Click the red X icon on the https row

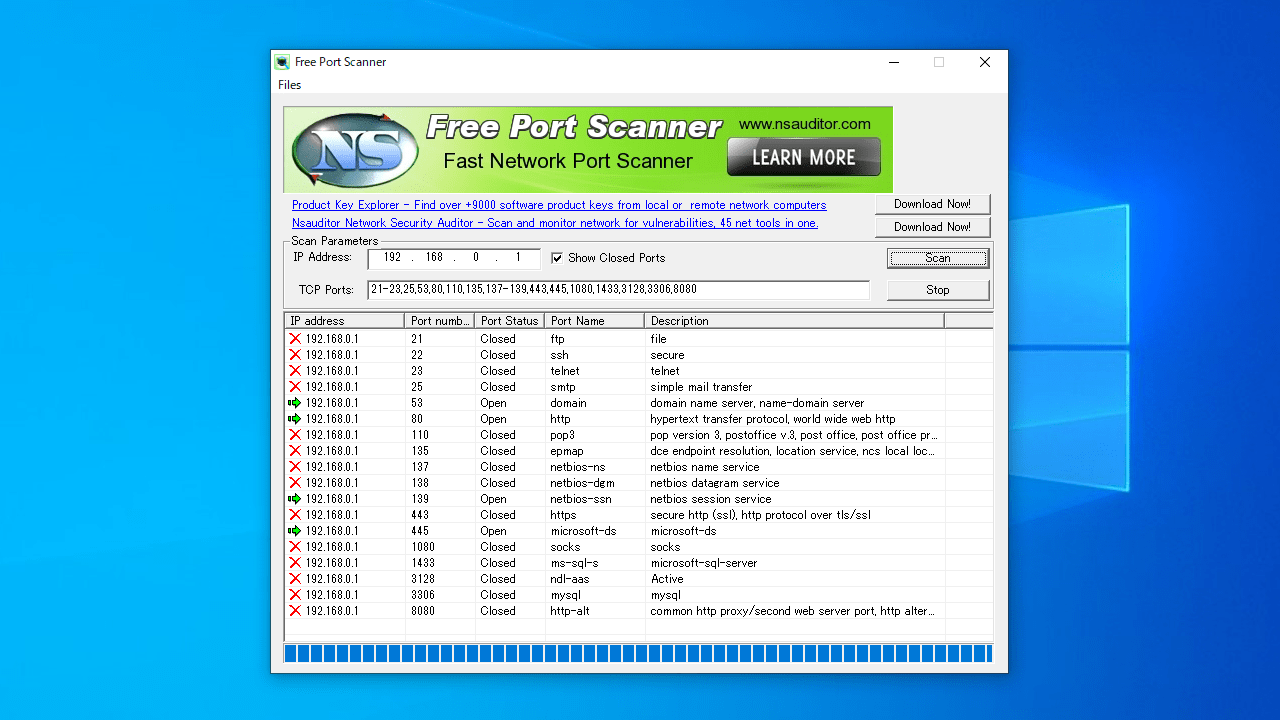point(295,515)
